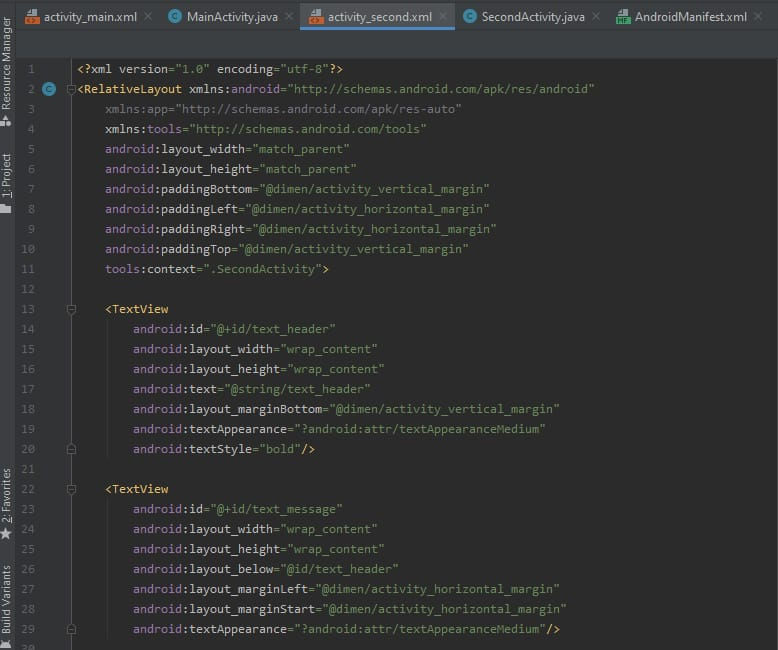Viewport: 778px width, 650px height.
Task: Collapse the second TextView fold marker on line 22
Action: point(71,489)
